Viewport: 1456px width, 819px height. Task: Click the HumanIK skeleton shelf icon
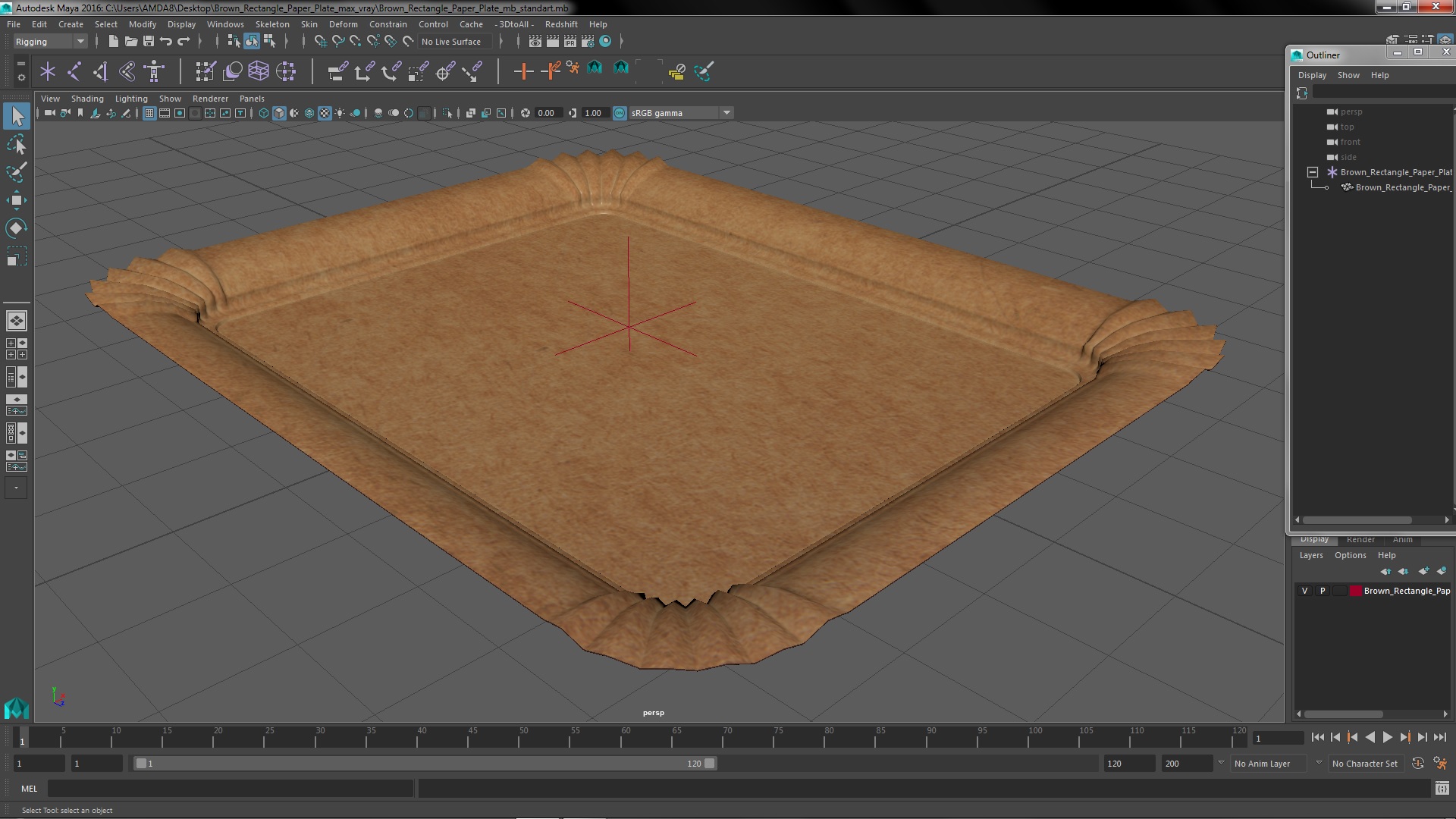click(x=154, y=71)
